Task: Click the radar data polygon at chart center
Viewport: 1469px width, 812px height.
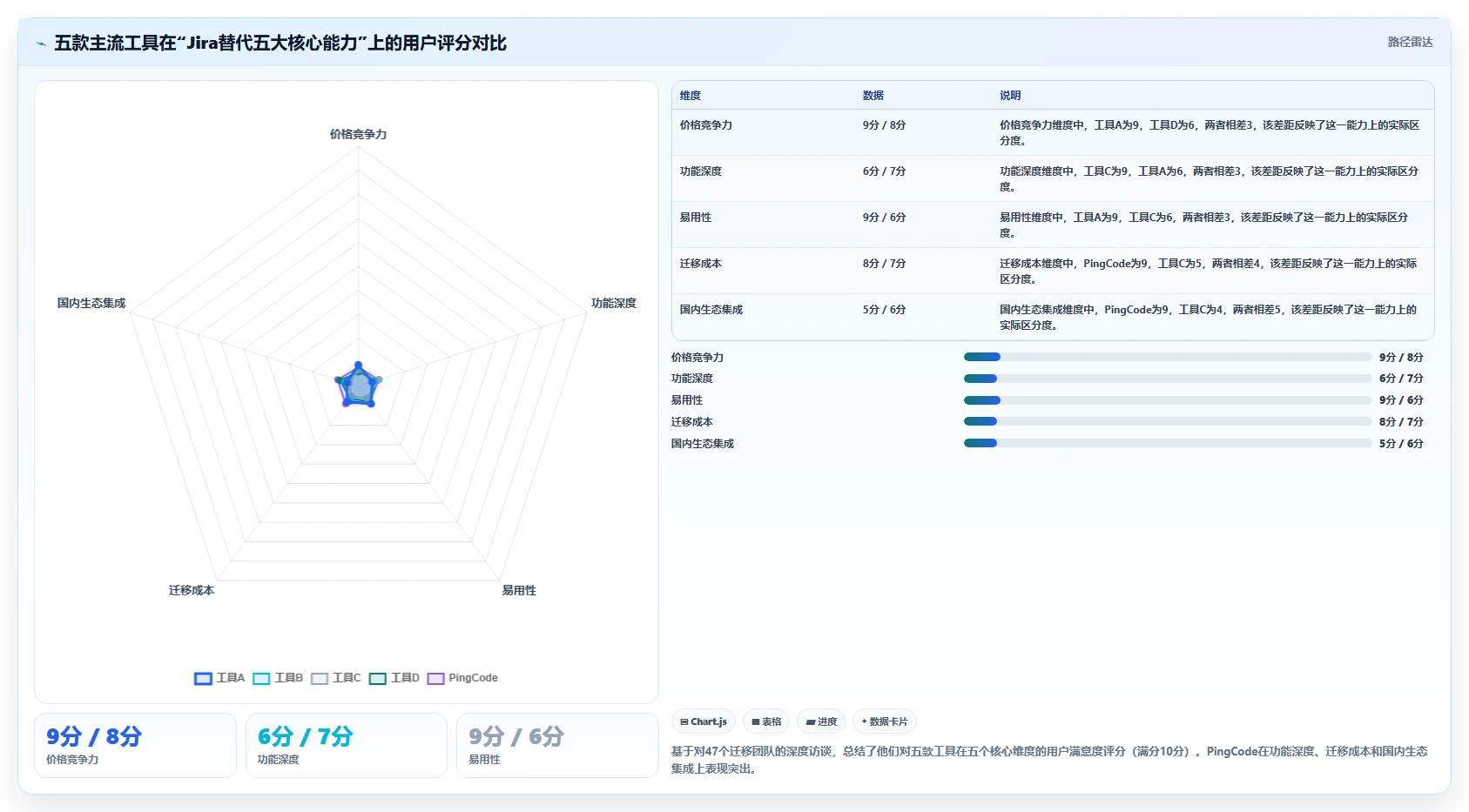Action: [358, 386]
